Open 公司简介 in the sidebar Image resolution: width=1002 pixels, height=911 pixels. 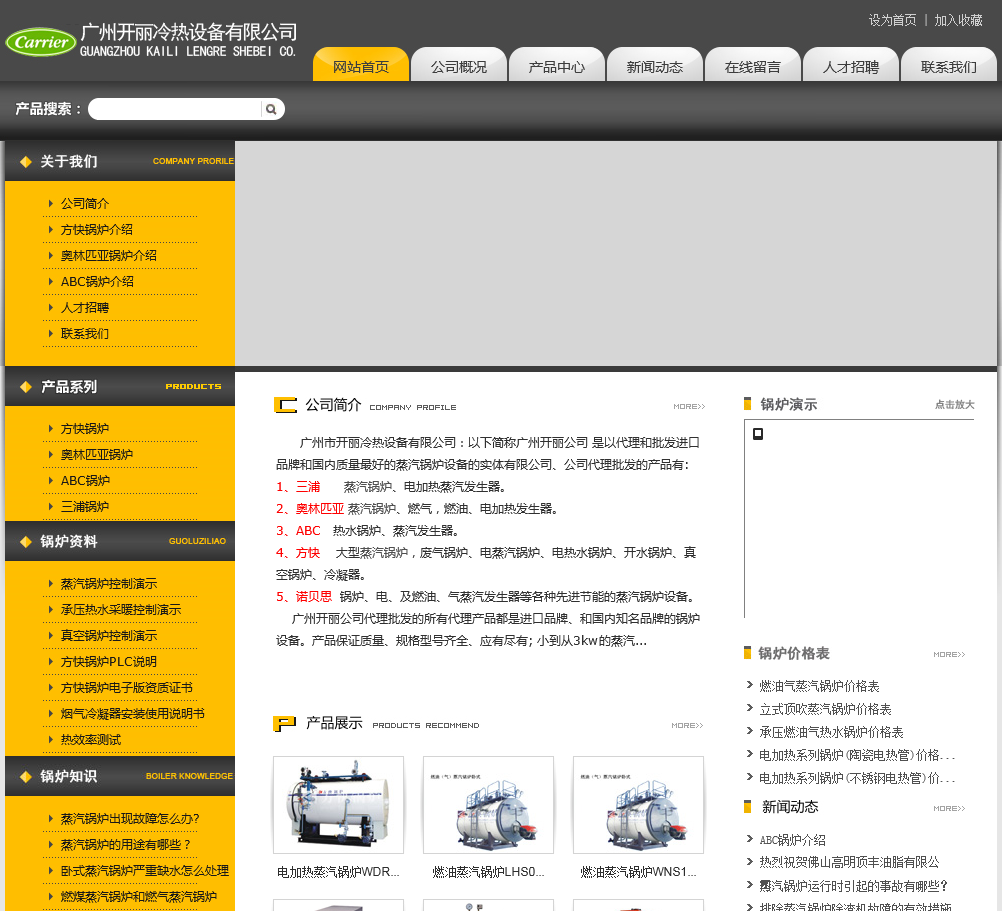point(85,204)
